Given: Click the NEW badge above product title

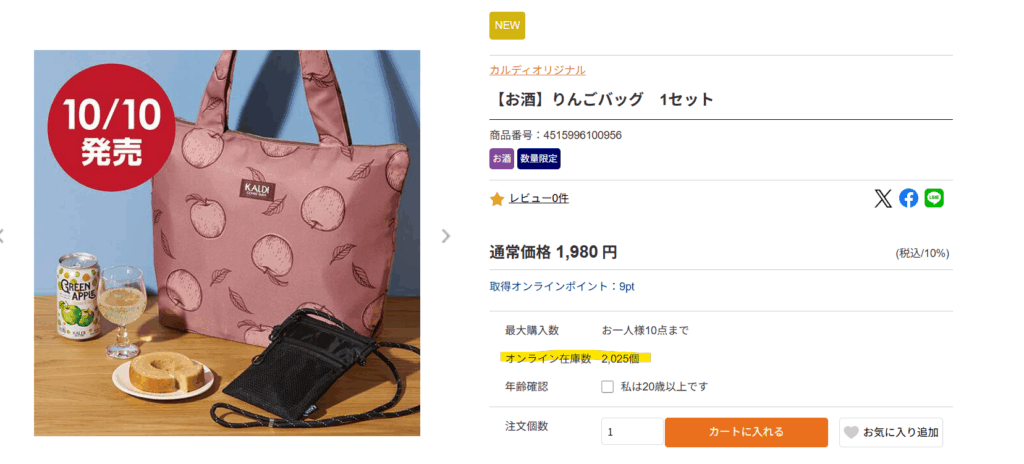Looking at the screenshot, I should pyautogui.click(x=507, y=25).
